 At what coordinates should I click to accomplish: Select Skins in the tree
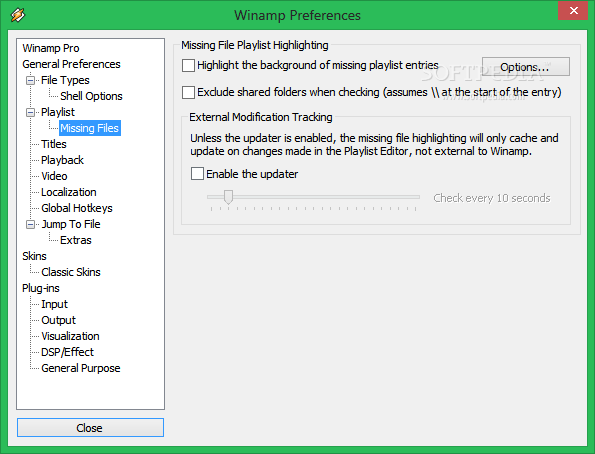click(34, 256)
